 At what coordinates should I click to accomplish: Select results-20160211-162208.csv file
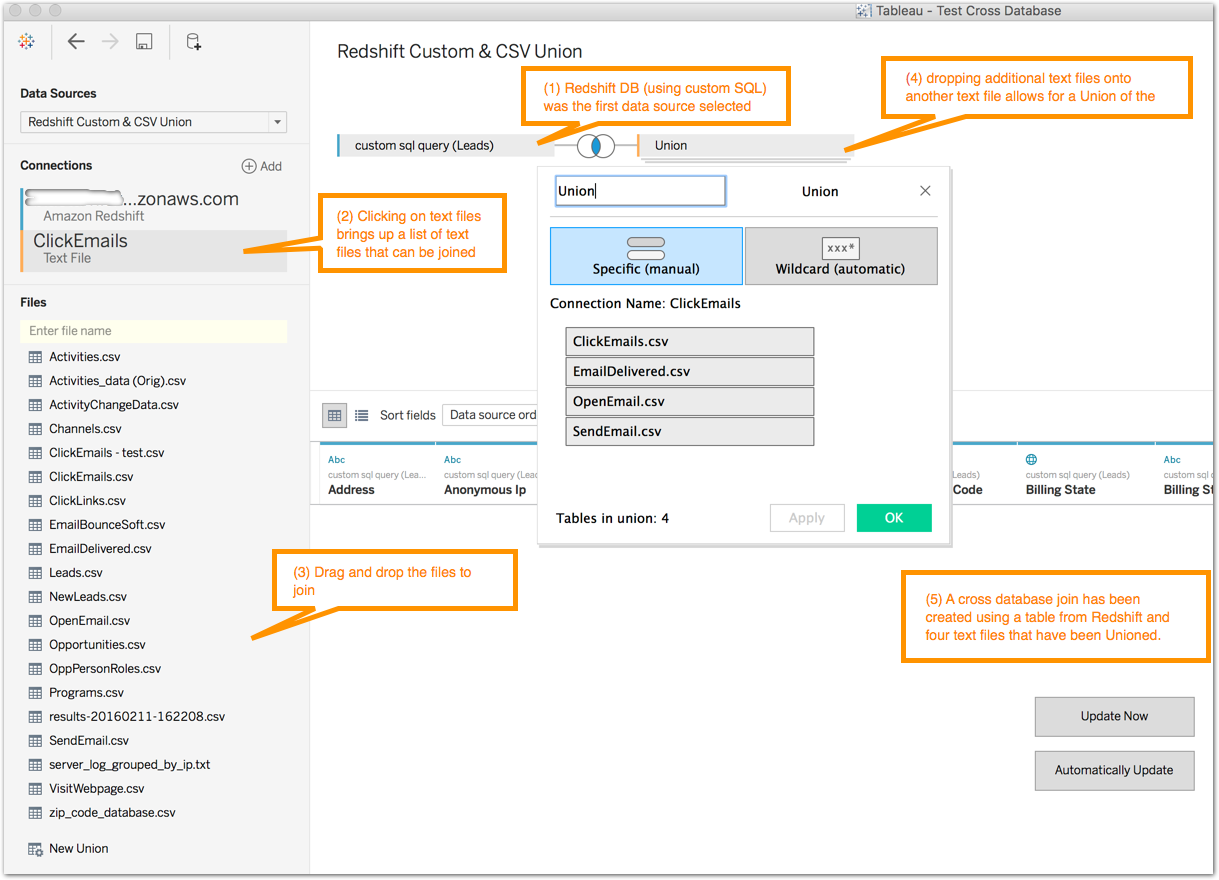click(137, 717)
